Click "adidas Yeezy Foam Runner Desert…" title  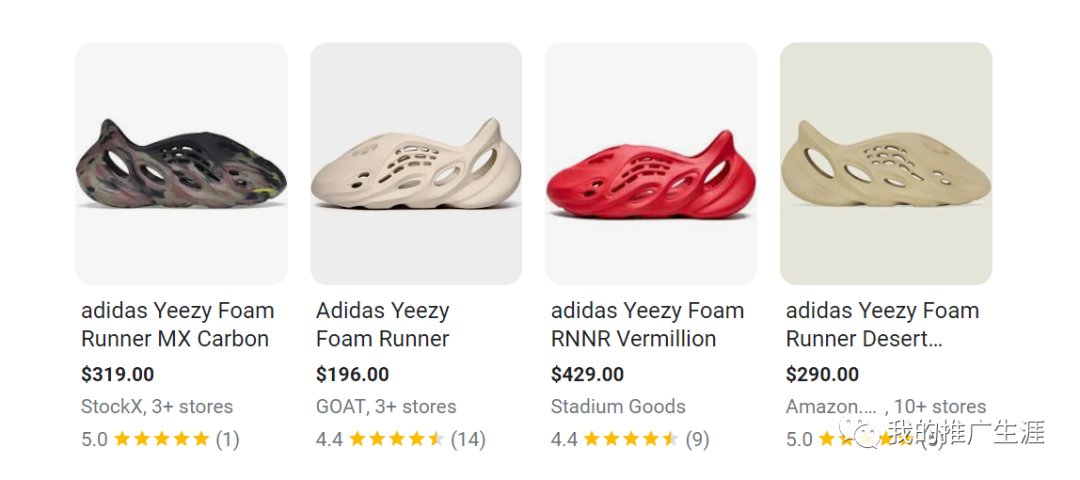tap(882, 325)
